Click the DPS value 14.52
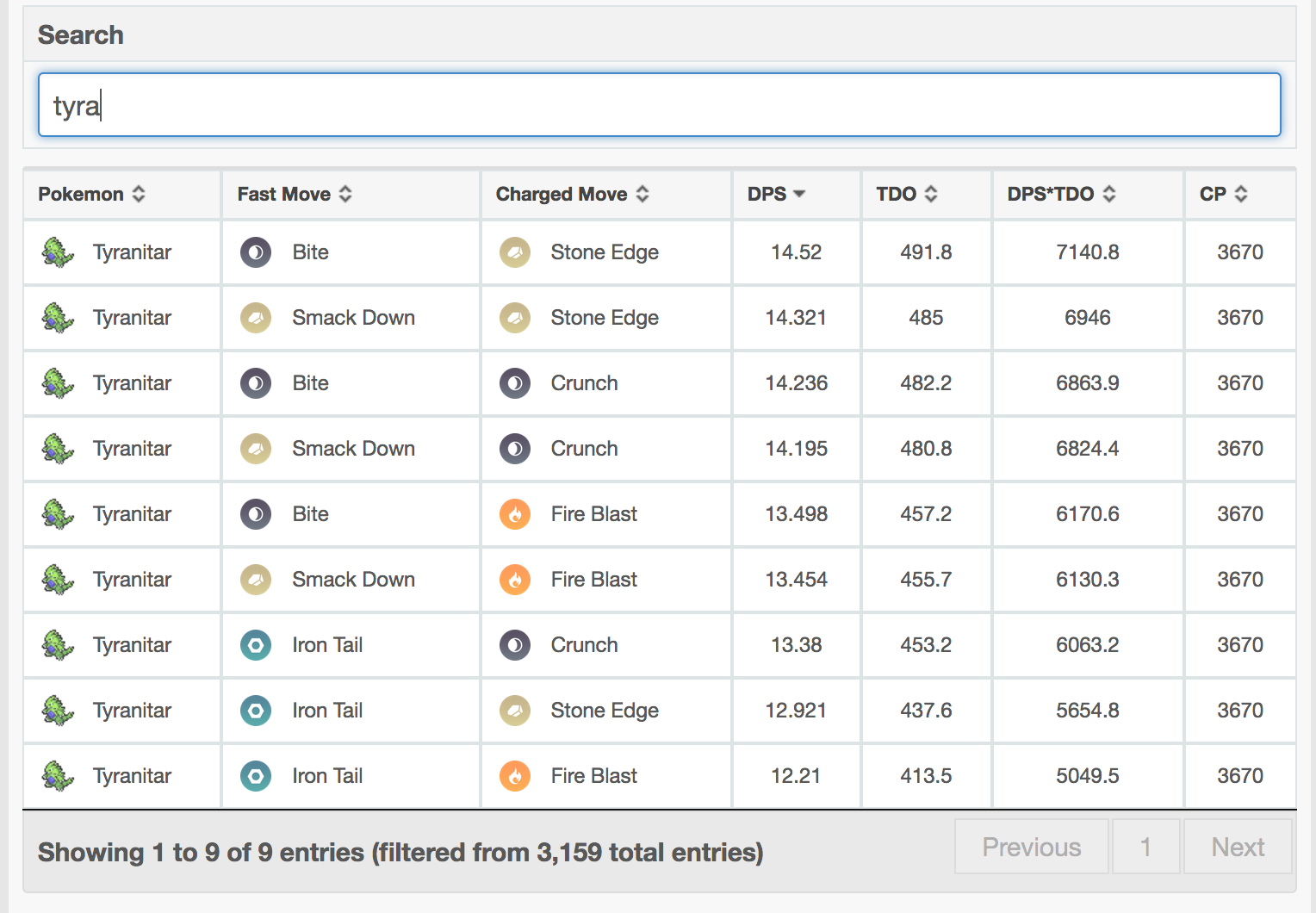 click(x=797, y=252)
